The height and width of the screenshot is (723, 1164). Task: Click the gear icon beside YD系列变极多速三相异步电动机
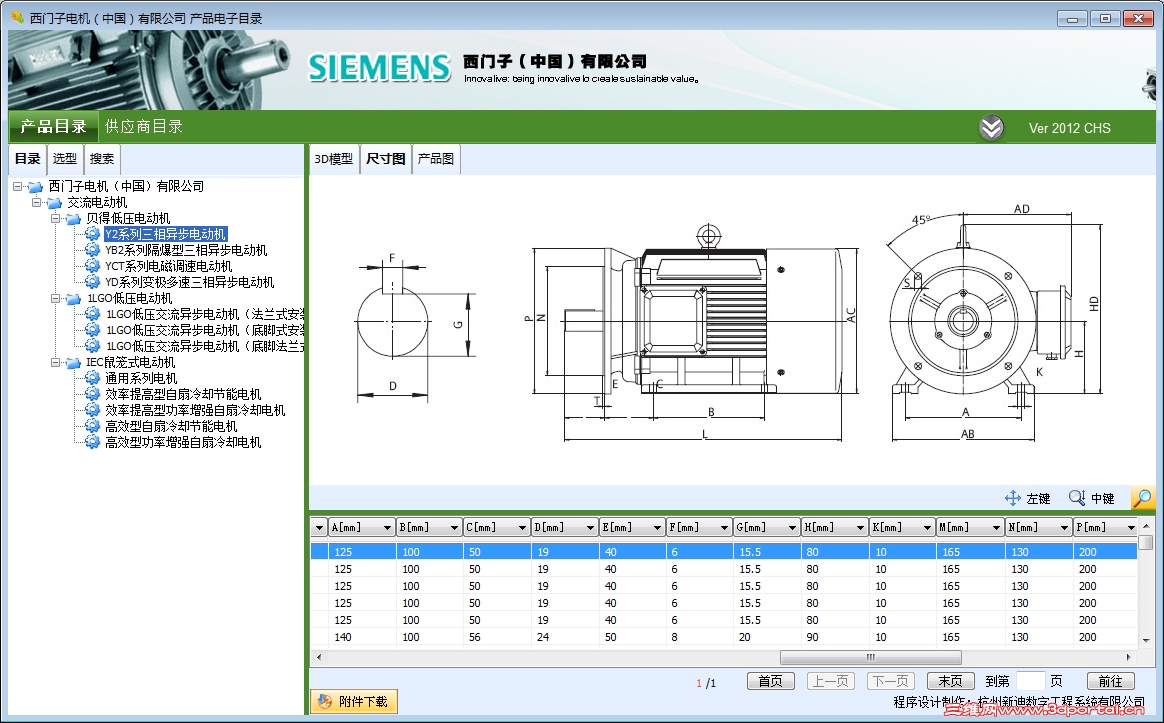(92, 282)
